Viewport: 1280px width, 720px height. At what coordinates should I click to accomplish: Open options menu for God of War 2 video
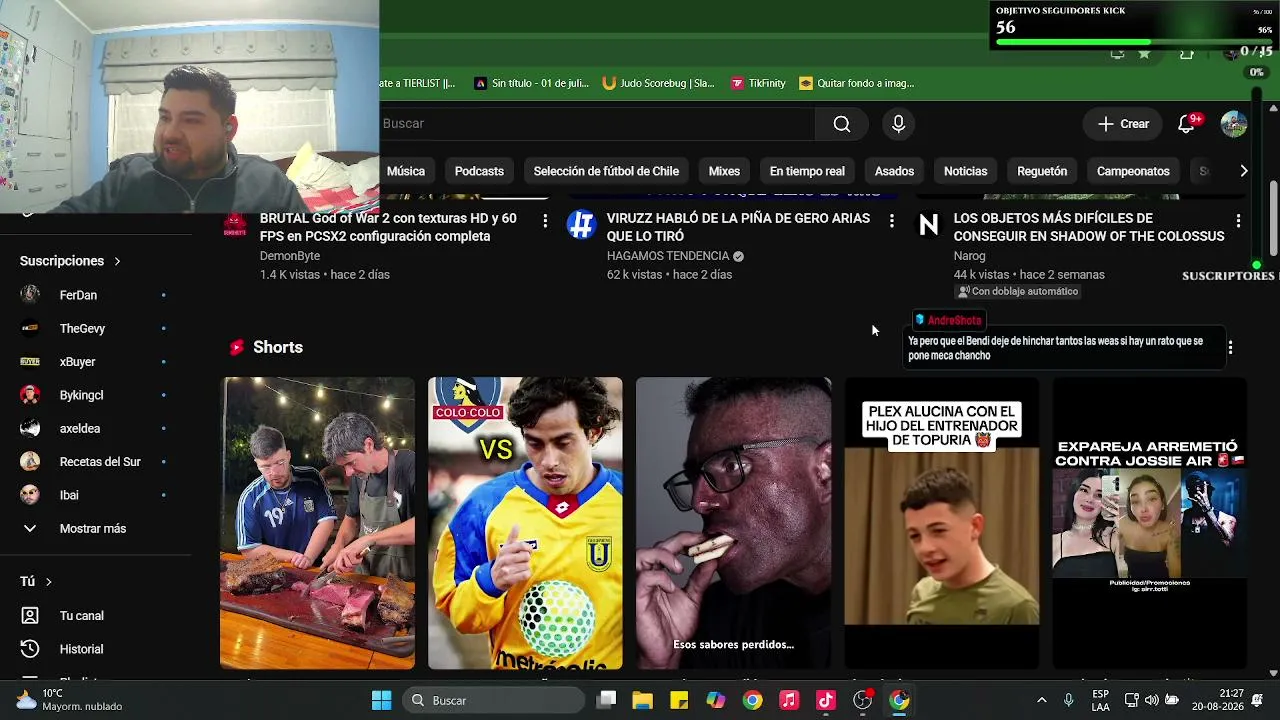coord(545,221)
